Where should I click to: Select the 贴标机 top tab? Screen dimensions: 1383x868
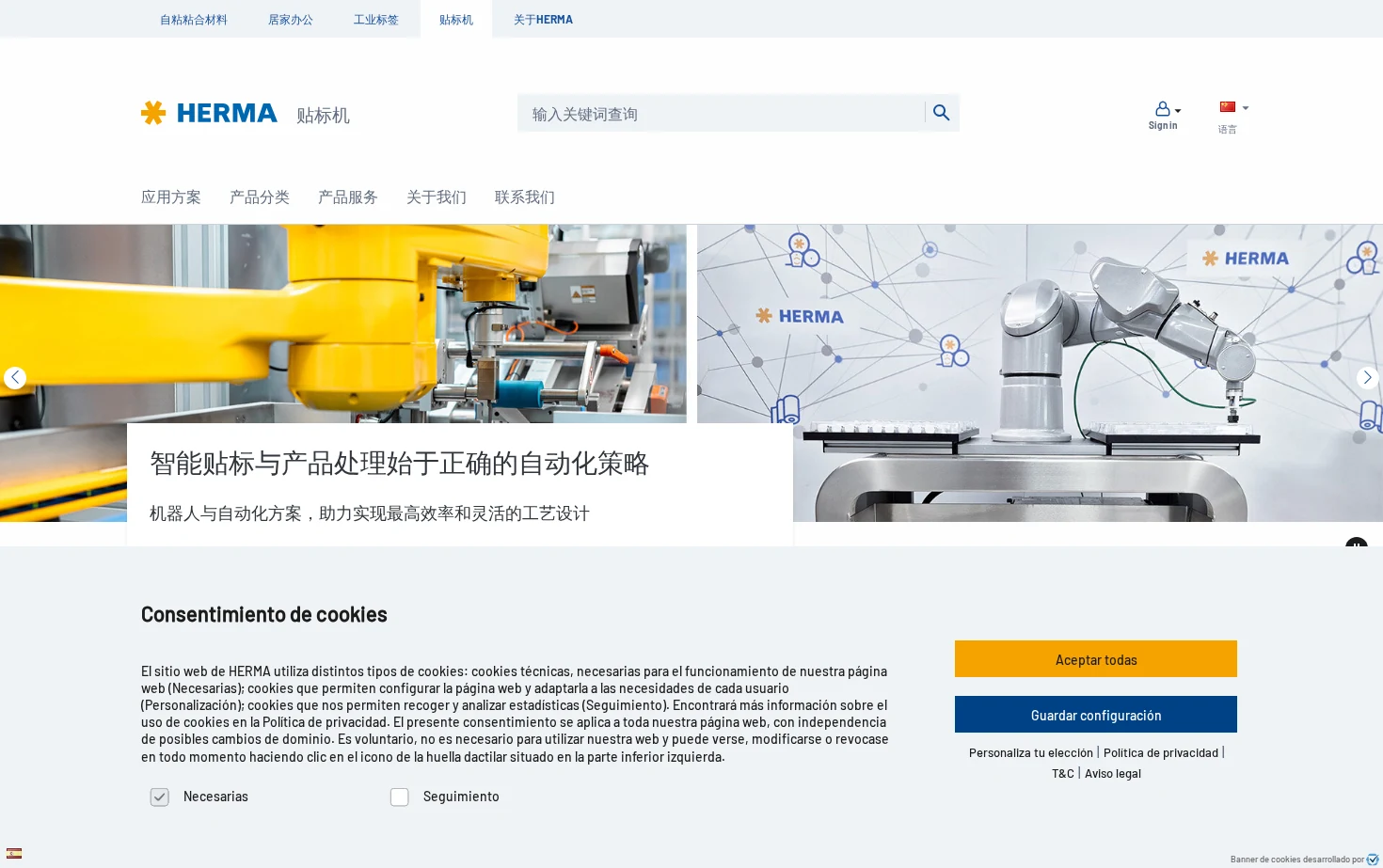pyautogui.click(x=456, y=20)
